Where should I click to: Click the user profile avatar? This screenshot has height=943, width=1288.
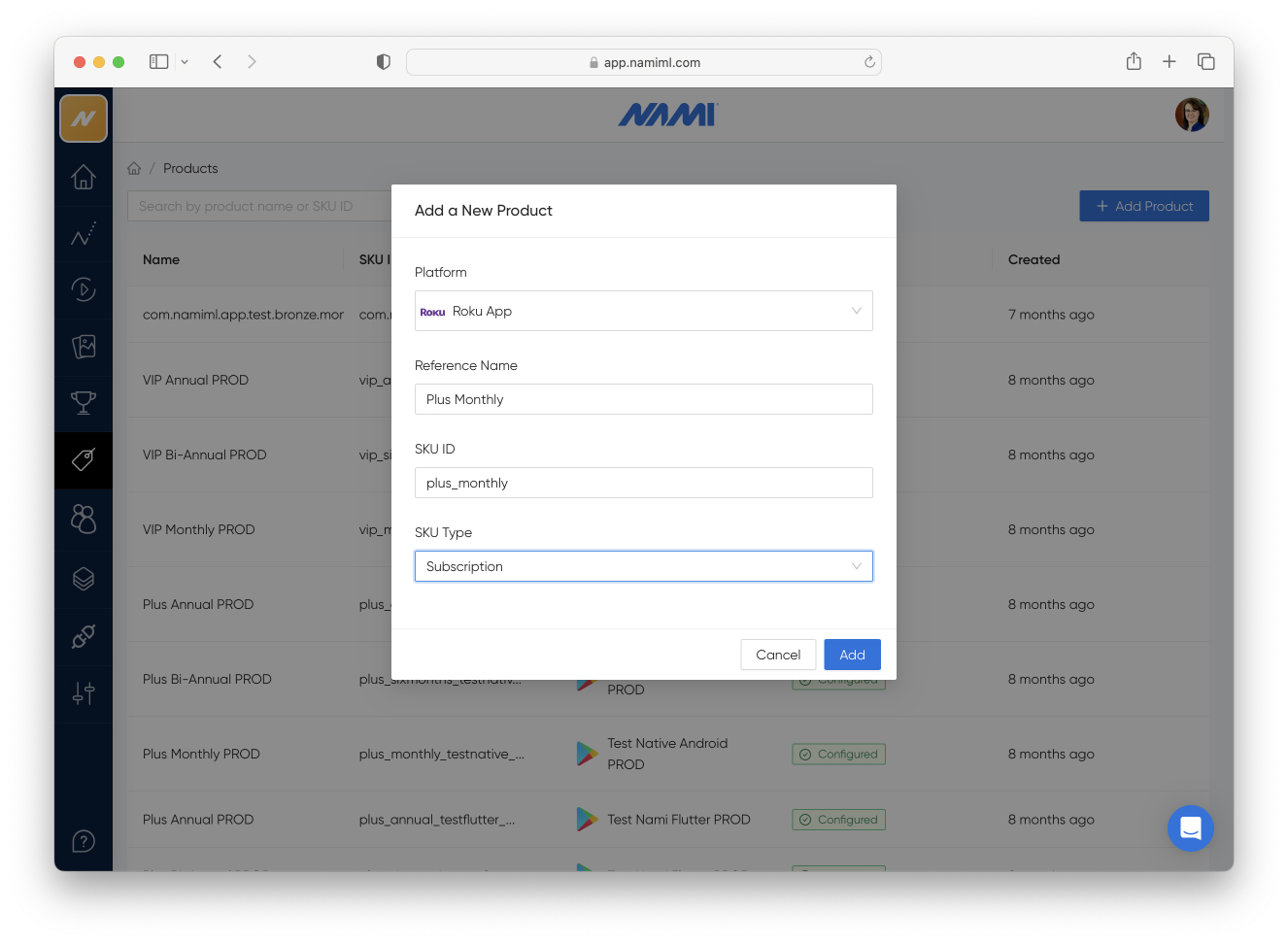pyautogui.click(x=1192, y=115)
